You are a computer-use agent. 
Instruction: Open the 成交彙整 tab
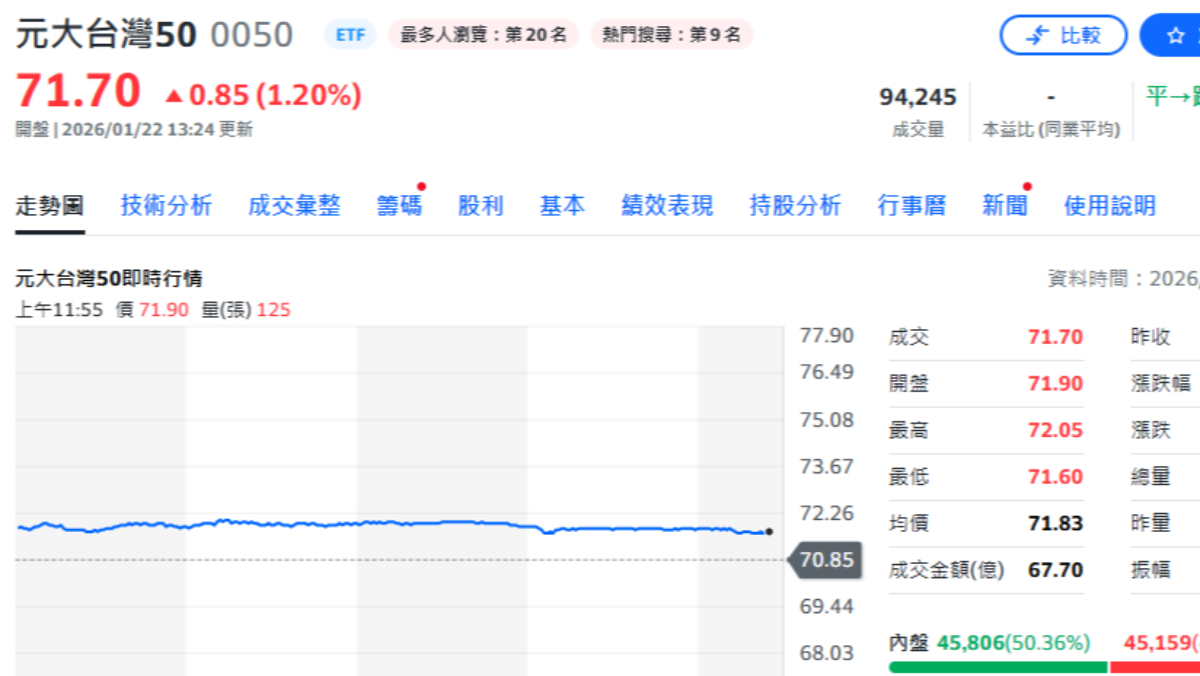[294, 206]
